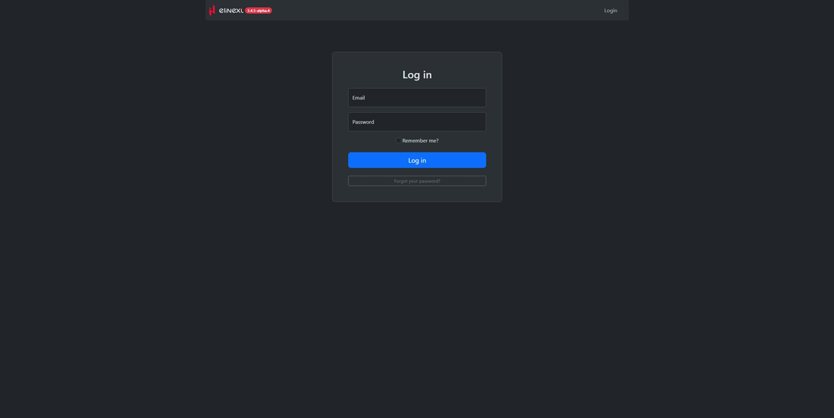Image resolution: width=834 pixels, height=418 pixels.
Task: Focus the Email input field
Action: 417,98
